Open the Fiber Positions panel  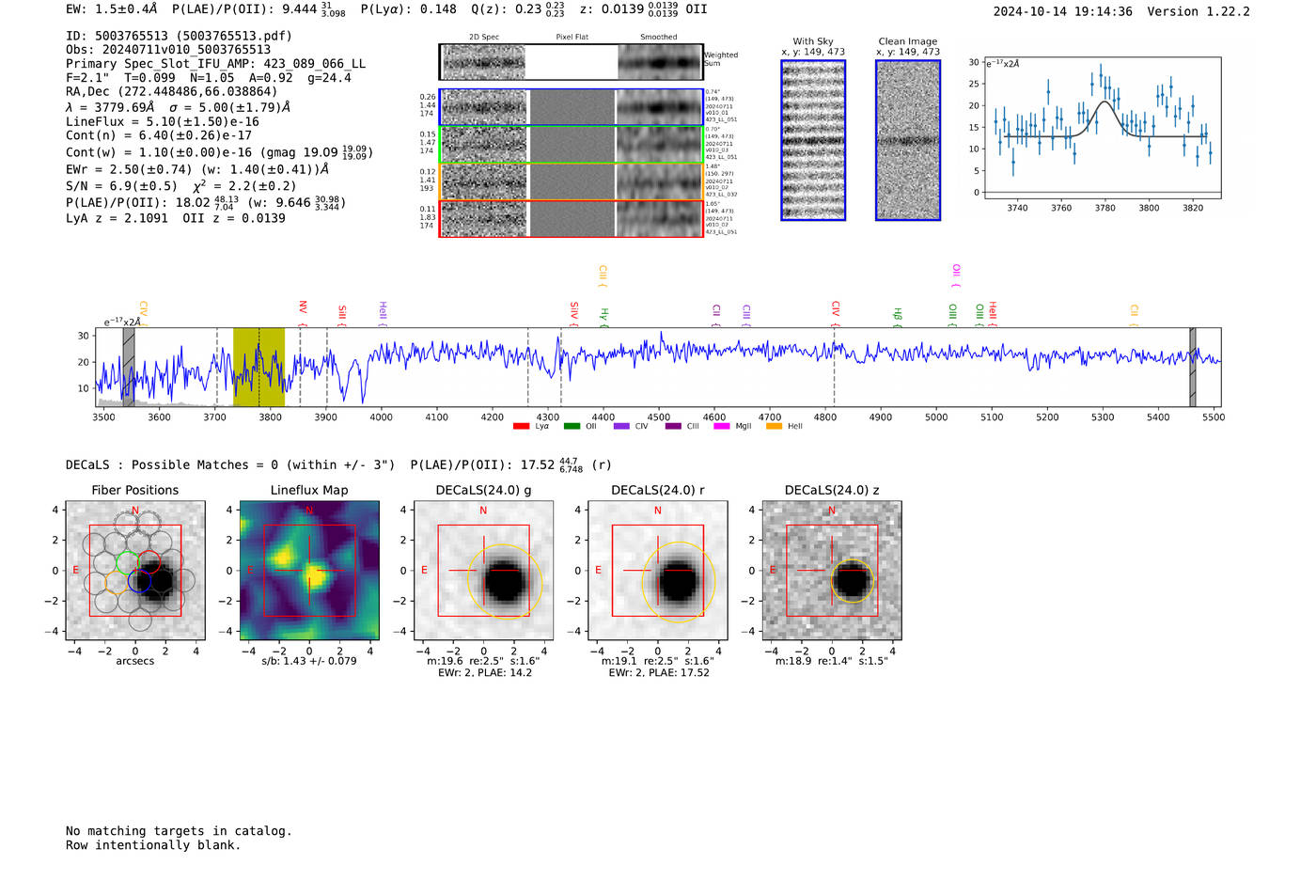pos(135,571)
